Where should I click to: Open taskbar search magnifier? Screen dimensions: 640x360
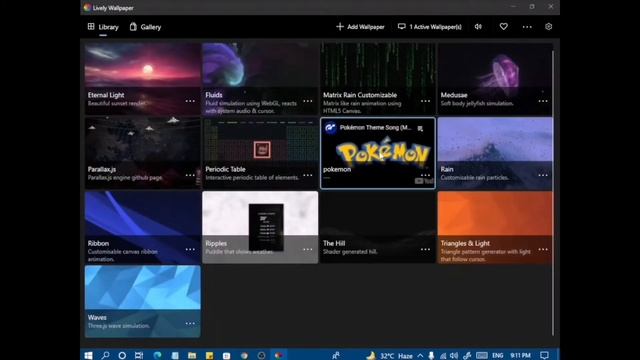pos(105,356)
